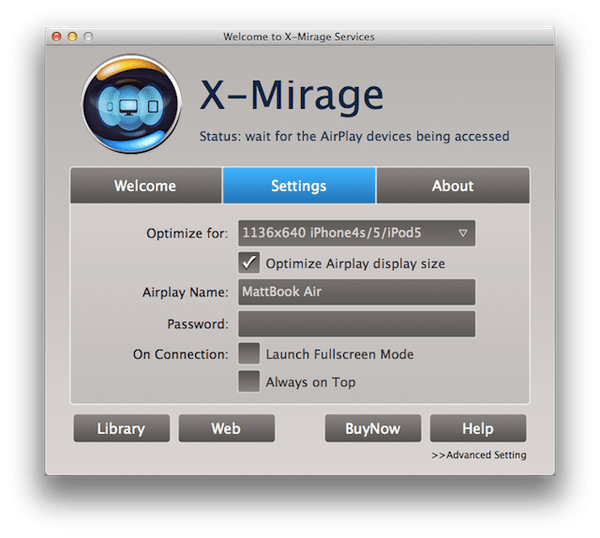Tick the Always on Top checkbox
Viewport: 600px width, 538px height.
[x=249, y=381]
